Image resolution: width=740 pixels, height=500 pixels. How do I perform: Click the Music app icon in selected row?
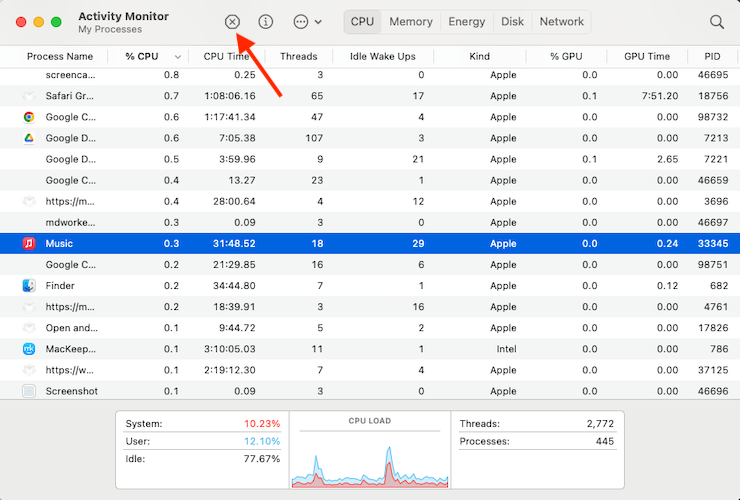coord(29,244)
